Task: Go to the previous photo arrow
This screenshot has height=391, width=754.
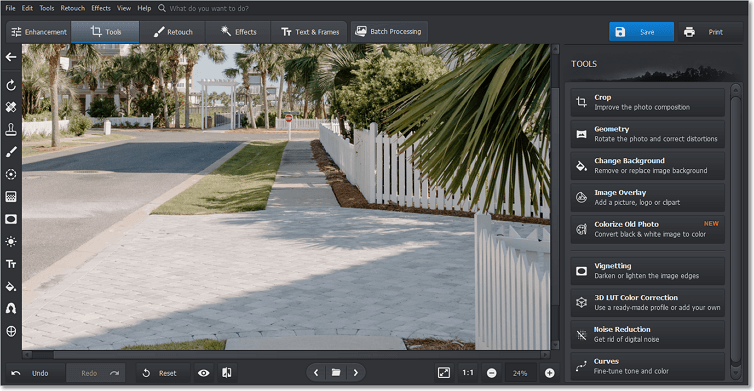Action: [316, 373]
